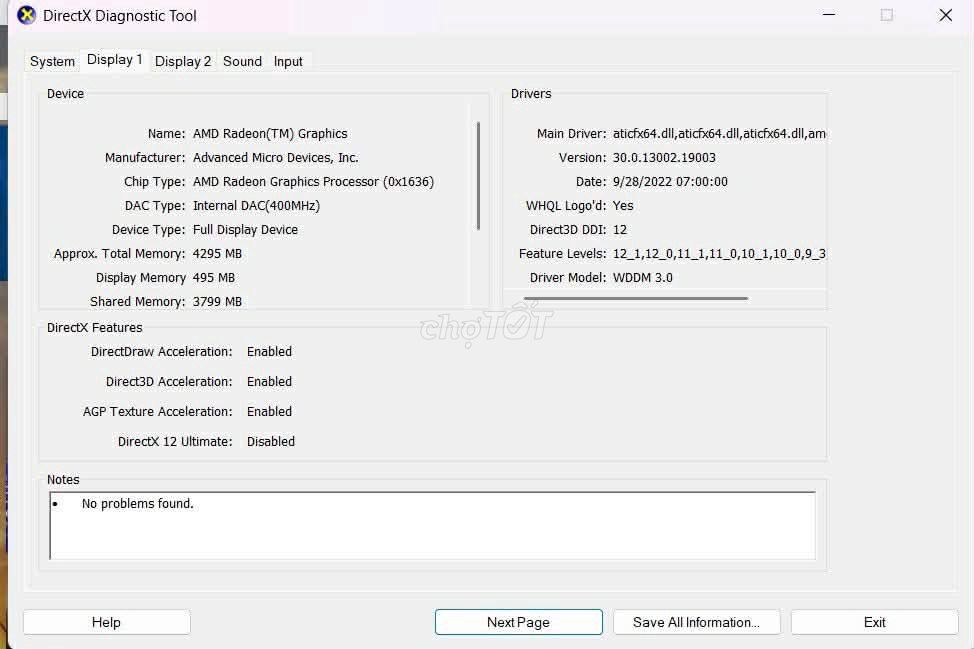Click the No problems found note
The image size is (974, 649).
[137, 503]
